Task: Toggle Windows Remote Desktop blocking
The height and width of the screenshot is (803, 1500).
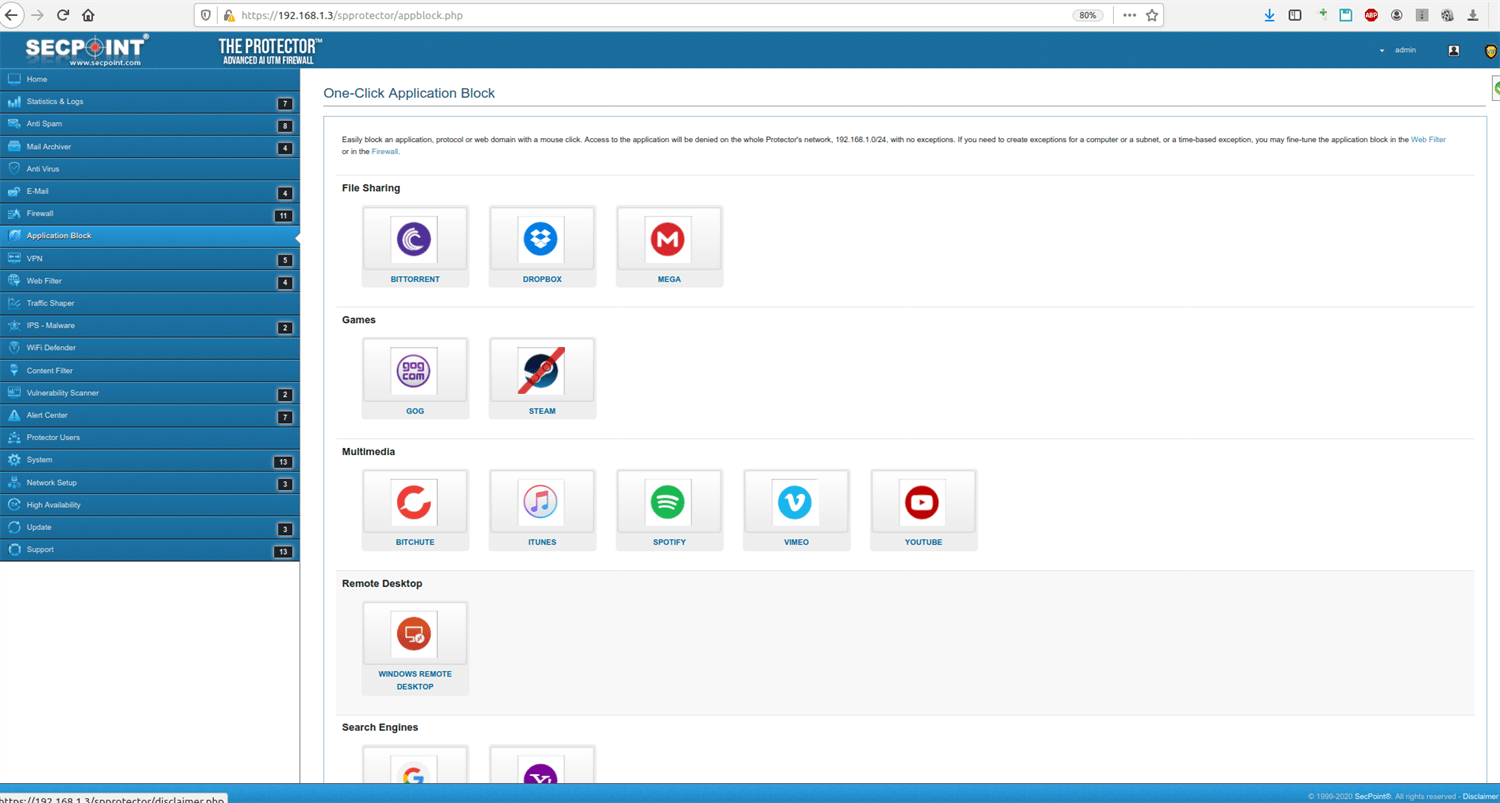Action: coord(414,635)
